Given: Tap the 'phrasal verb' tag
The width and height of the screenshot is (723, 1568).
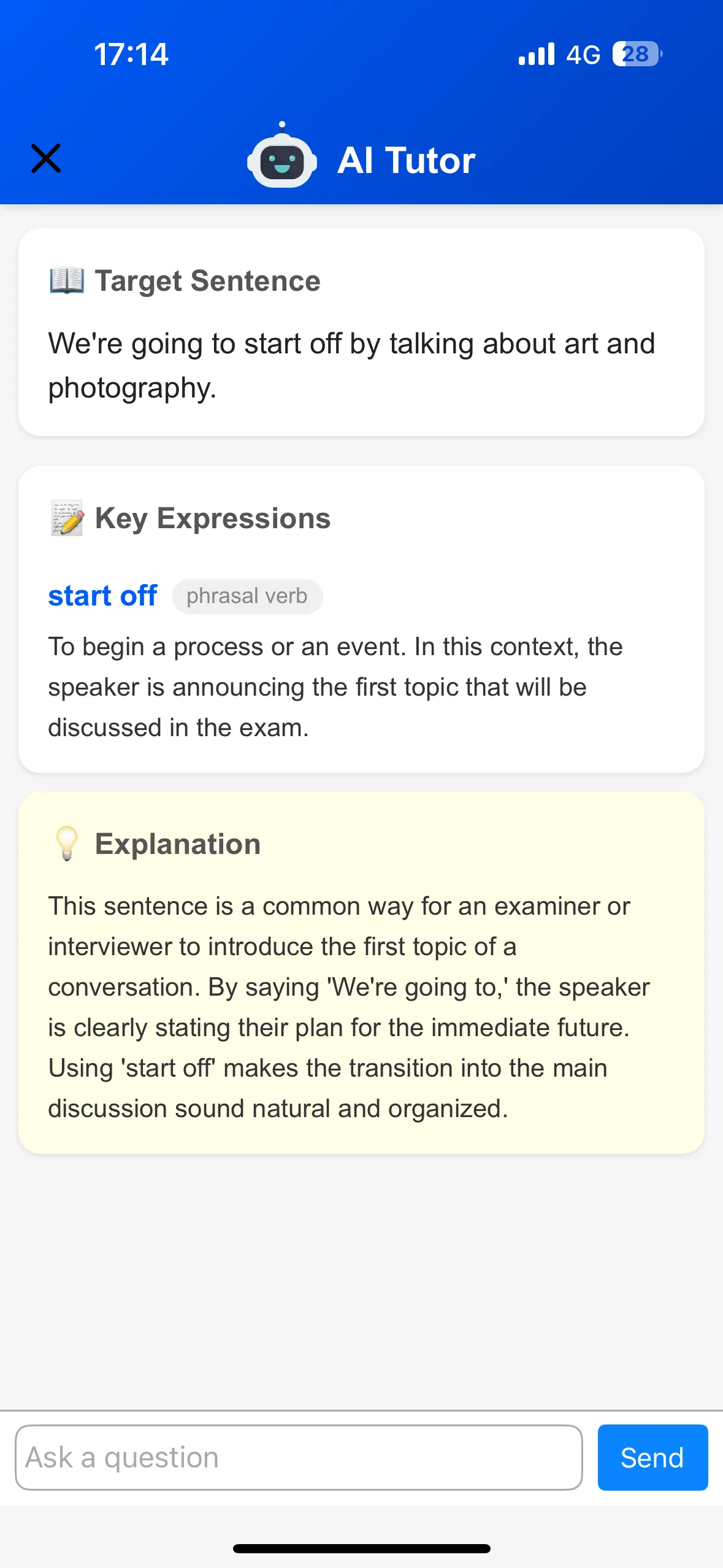Looking at the screenshot, I should (x=247, y=596).
